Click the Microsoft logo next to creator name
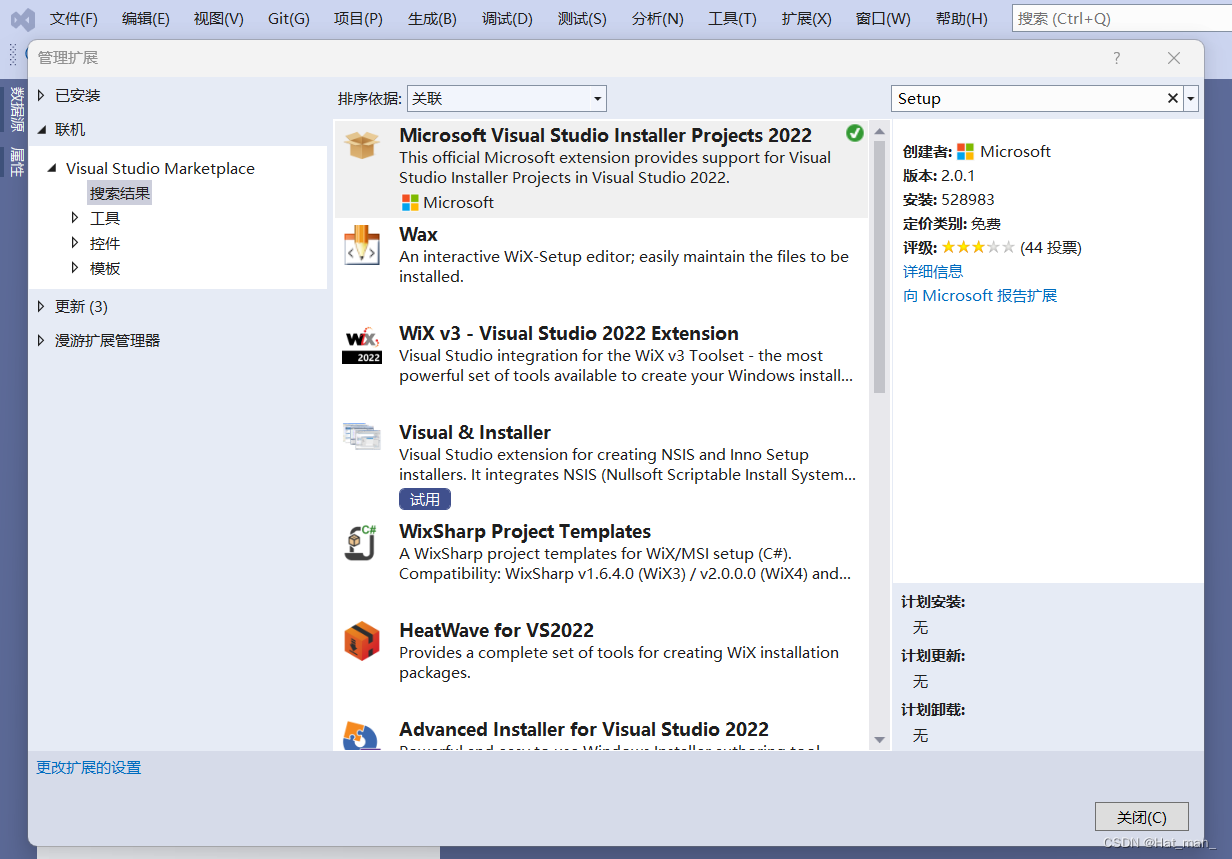Viewport: 1232px width, 859px height. click(x=968, y=151)
